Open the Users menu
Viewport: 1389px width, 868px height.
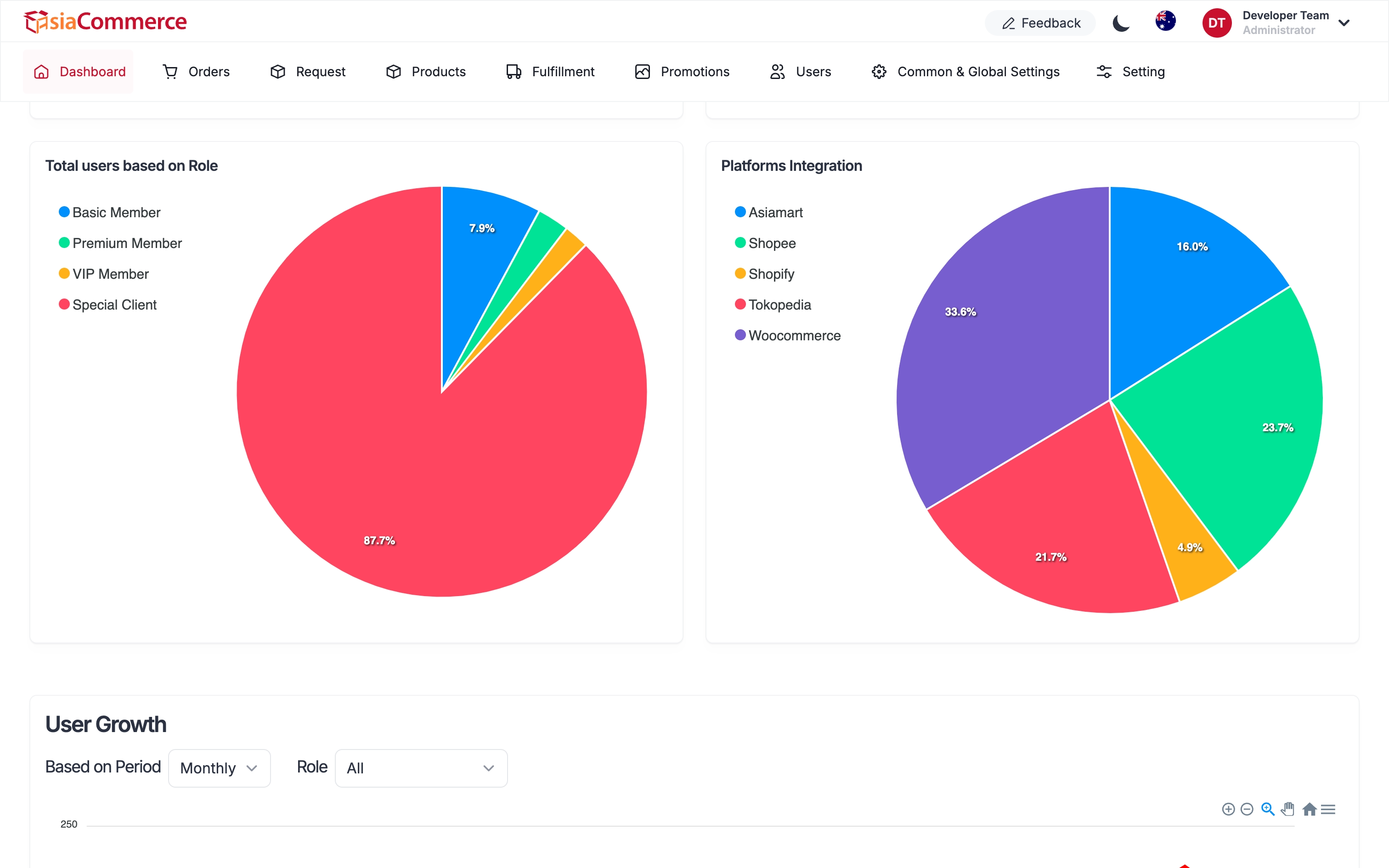click(800, 72)
